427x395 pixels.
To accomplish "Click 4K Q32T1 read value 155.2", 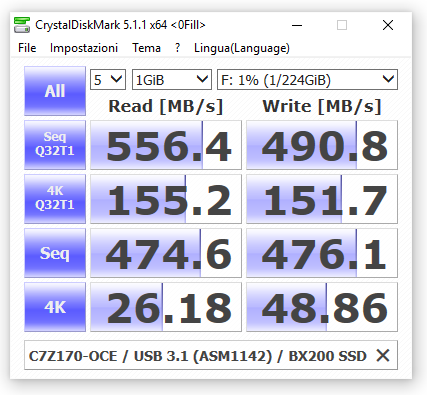I will (x=166, y=199).
